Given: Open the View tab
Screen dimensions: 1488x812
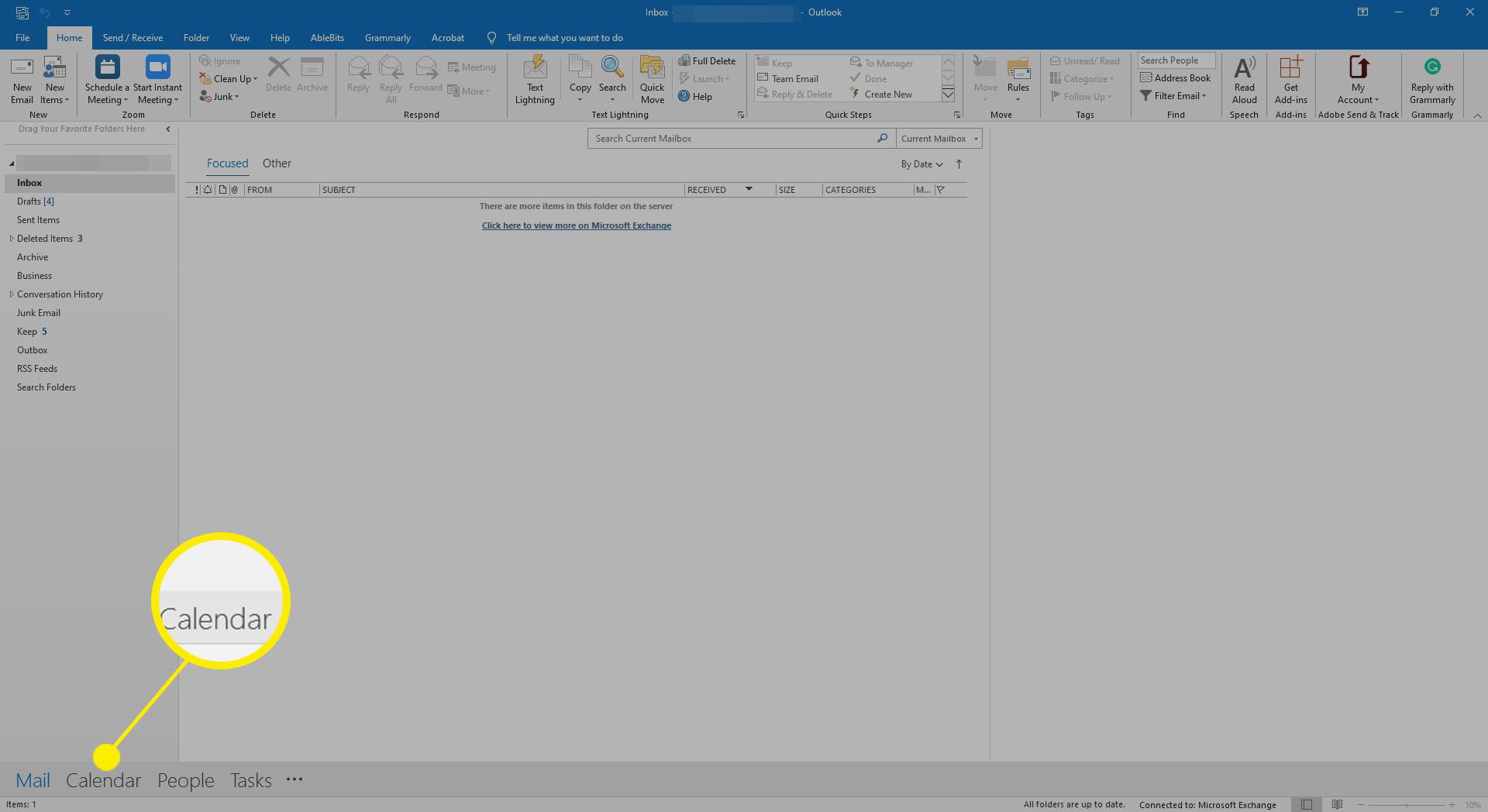Looking at the screenshot, I should click(239, 37).
